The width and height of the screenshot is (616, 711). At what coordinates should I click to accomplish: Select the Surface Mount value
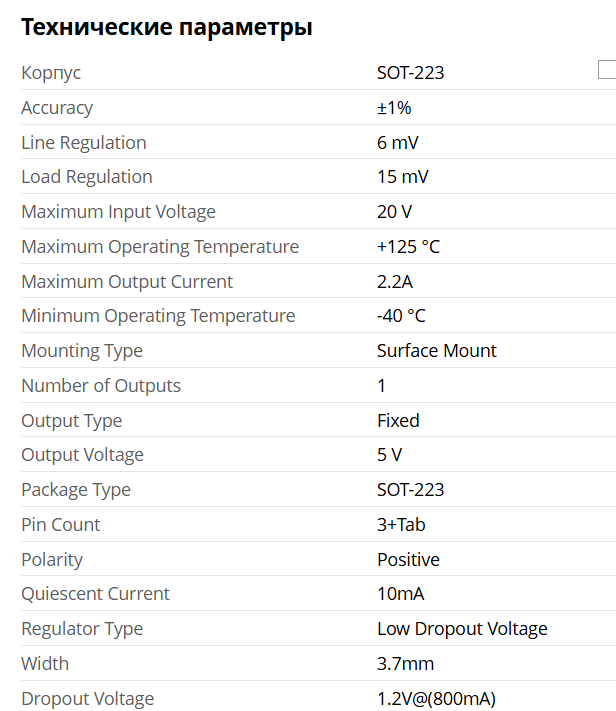point(436,351)
